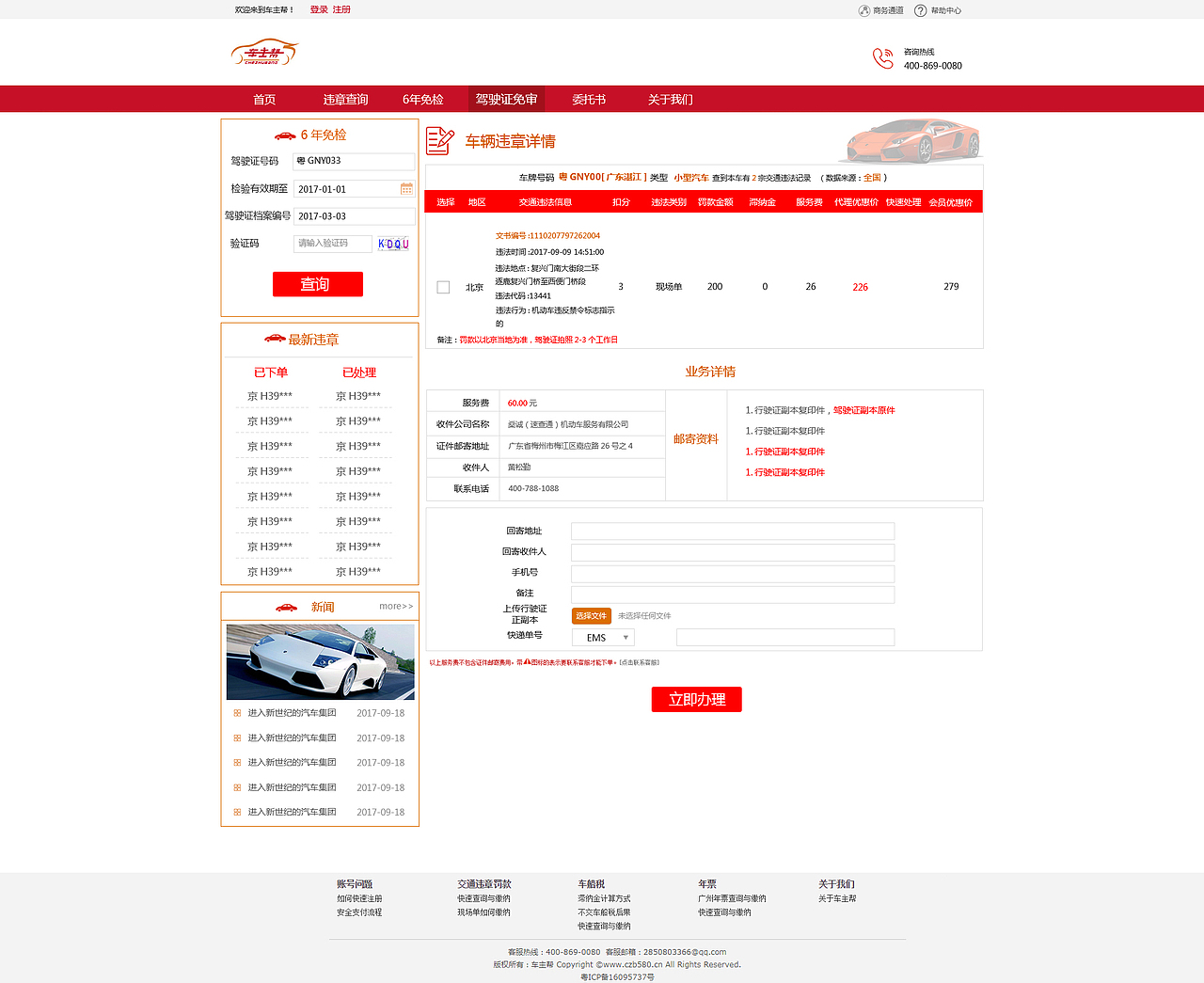Screen dimensions: 1204x983
Task: Open 关于我们 navigation tab
Action: (670, 100)
